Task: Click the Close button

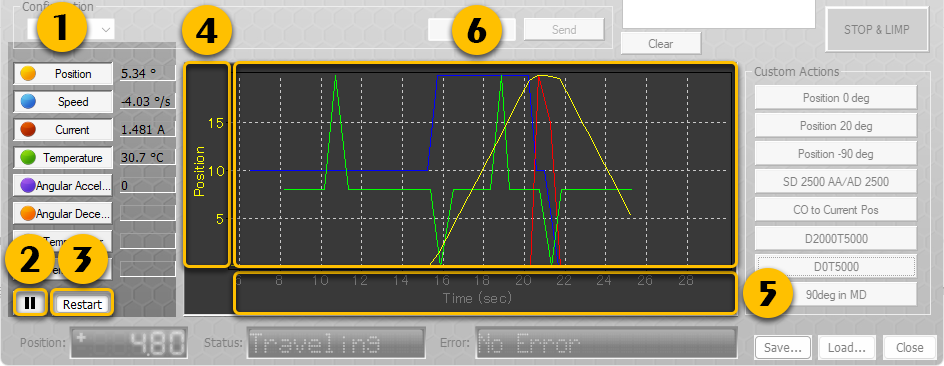Action: (x=909, y=347)
